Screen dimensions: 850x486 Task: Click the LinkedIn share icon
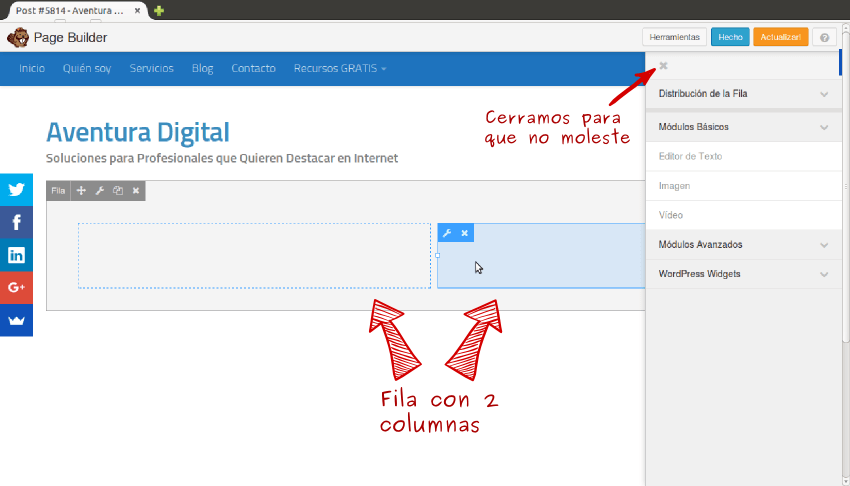pyautogui.click(x=16, y=255)
